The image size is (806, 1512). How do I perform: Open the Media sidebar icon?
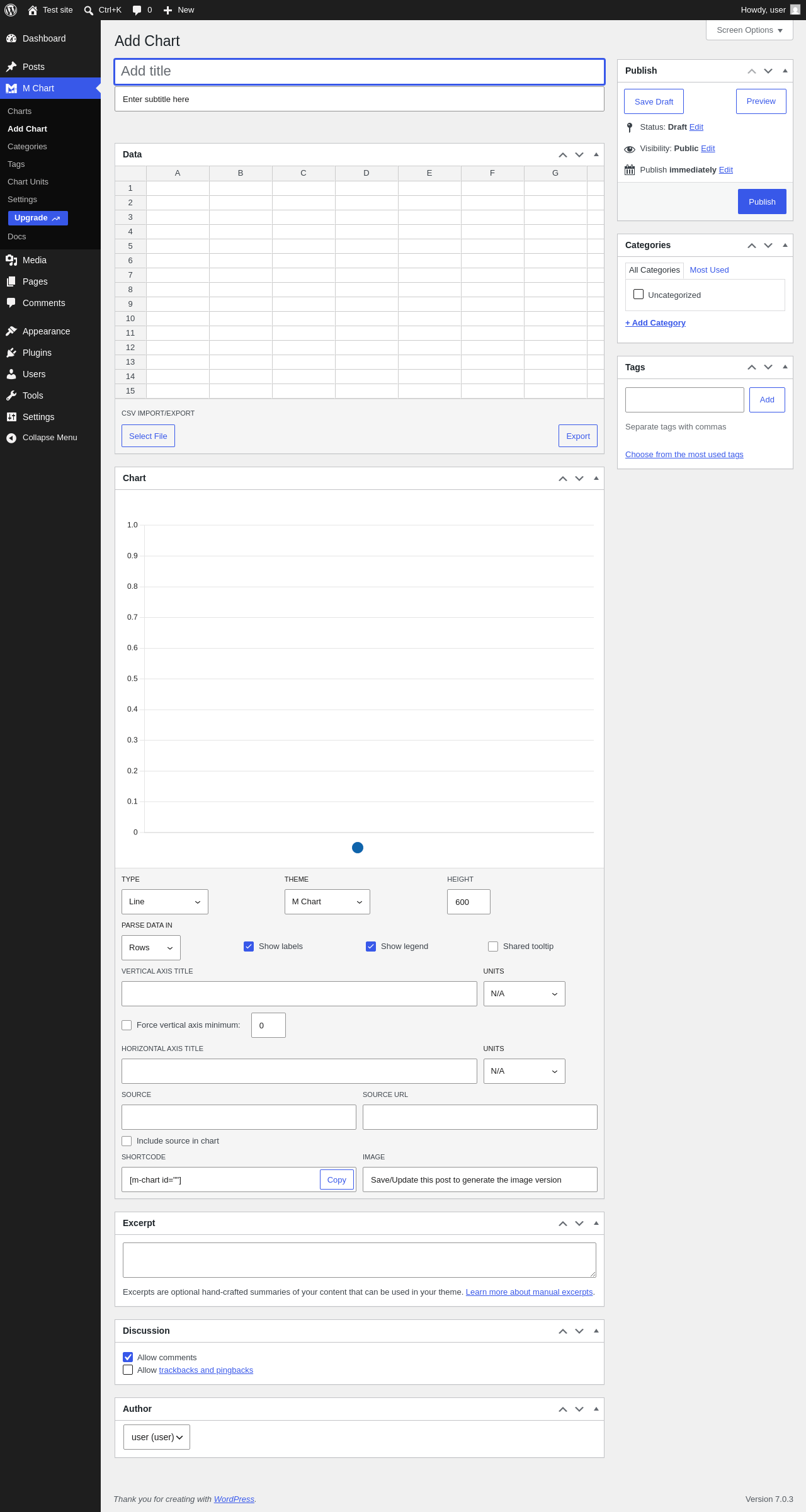pyautogui.click(x=11, y=260)
